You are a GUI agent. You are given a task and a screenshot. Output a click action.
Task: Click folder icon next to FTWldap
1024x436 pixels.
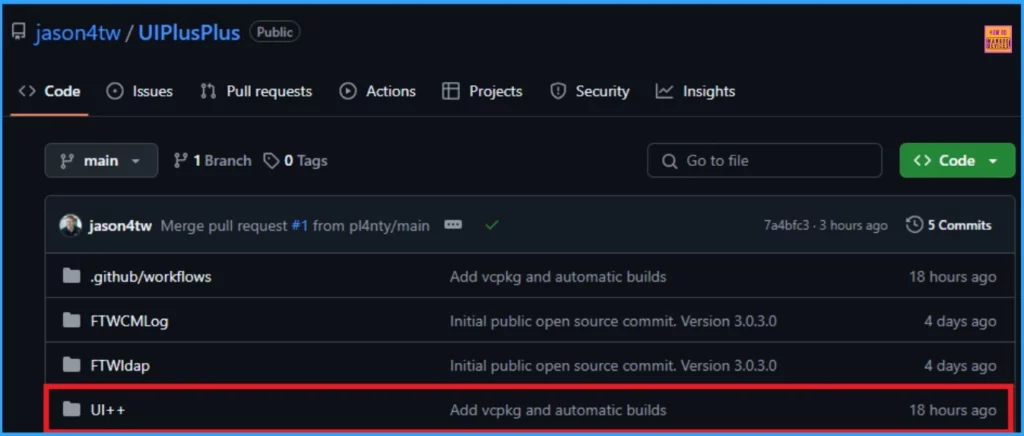[71, 366]
